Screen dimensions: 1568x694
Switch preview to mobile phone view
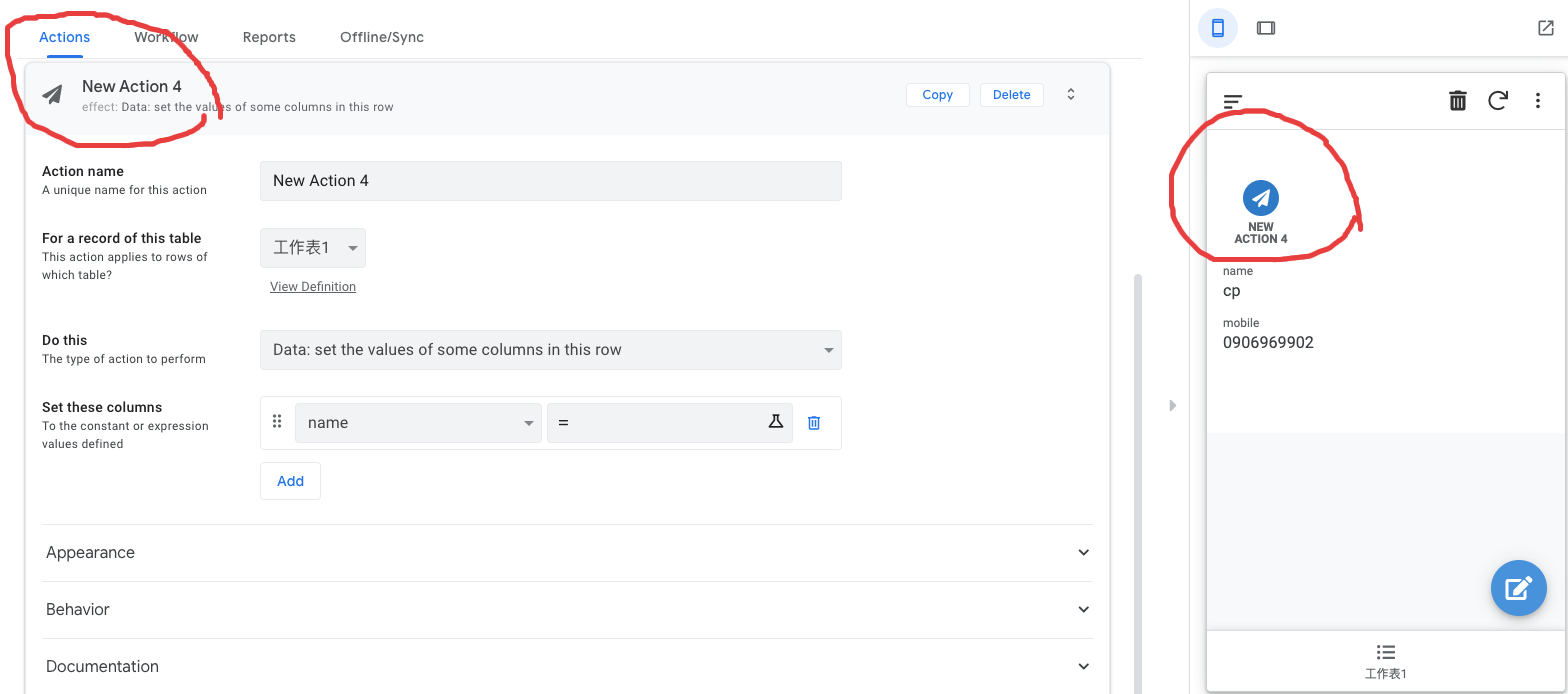(1218, 28)
